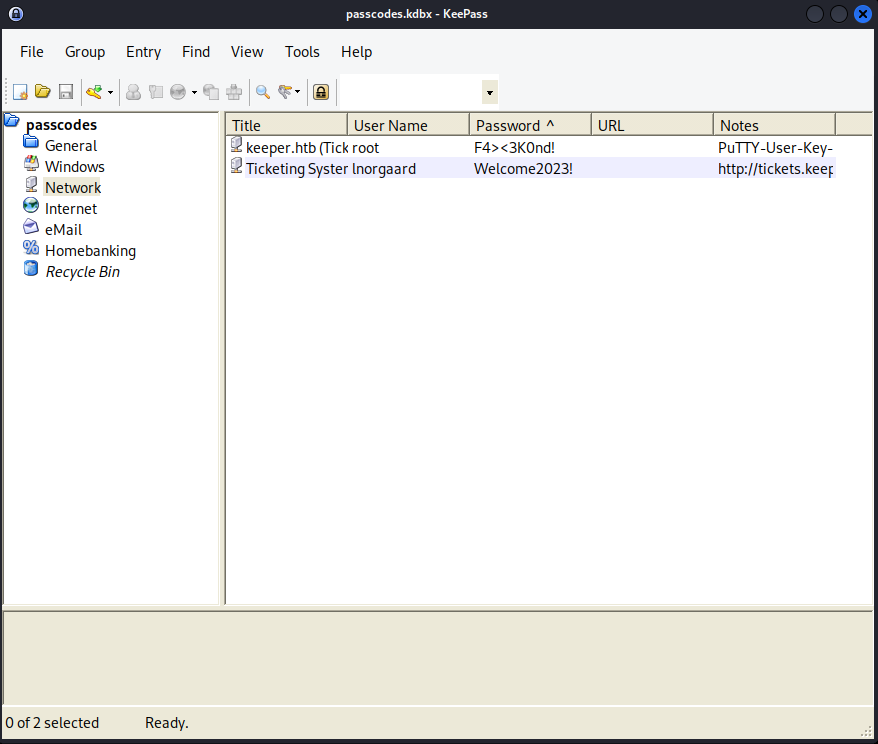Select the keeper.htb entry row
This screenshot has width=878, height=744.
tap(531, 148)
